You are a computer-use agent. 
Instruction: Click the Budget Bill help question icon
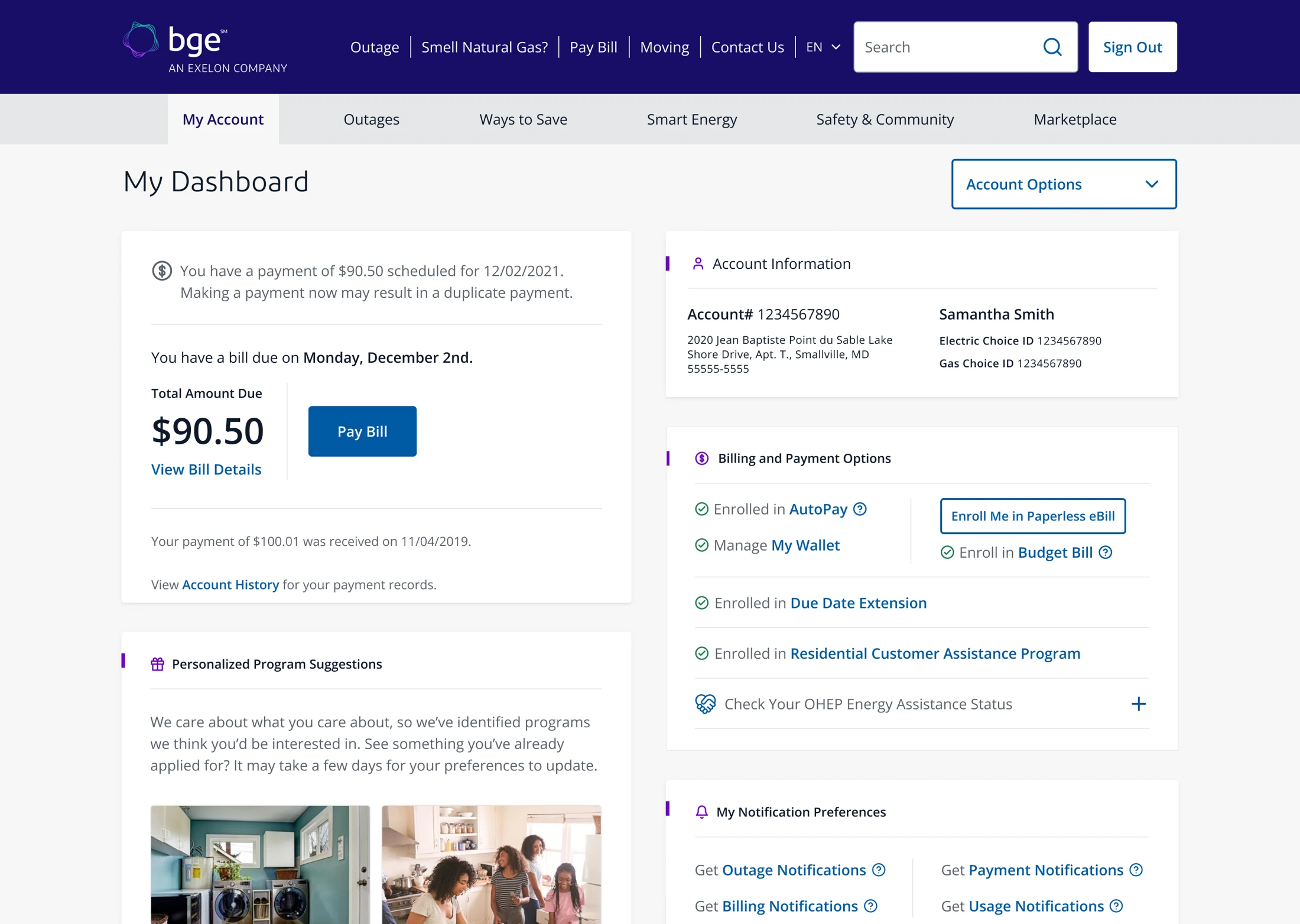[x=1106, y=552]
